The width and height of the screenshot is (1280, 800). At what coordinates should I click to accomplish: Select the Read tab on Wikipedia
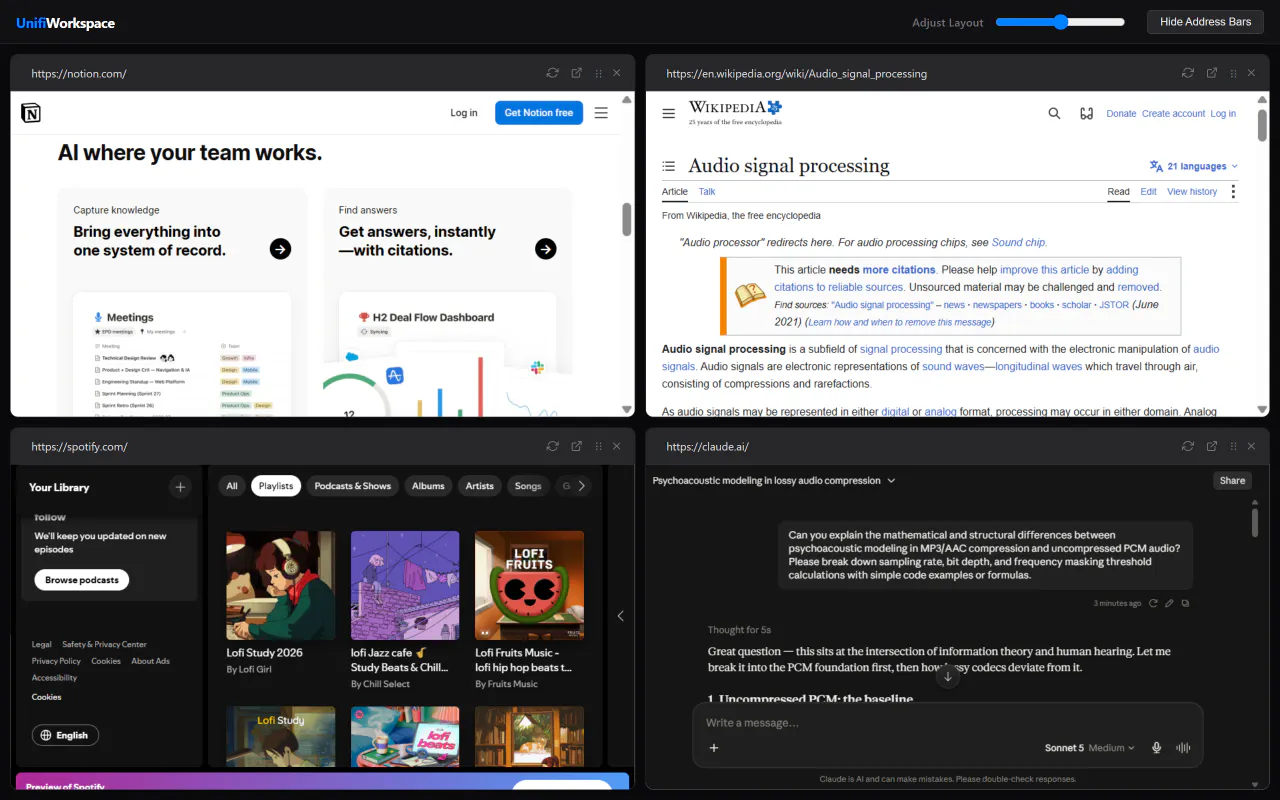(1118, 191)
